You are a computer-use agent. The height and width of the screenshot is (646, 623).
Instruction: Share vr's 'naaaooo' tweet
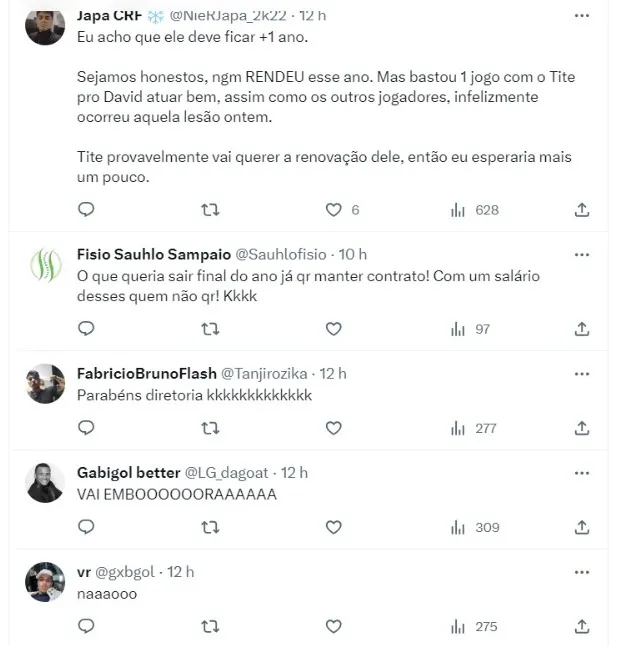pos(582,626)
